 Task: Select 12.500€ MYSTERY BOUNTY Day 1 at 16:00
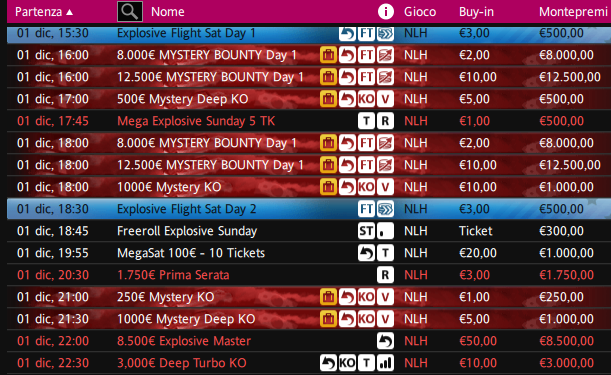pyautogui.click(x=309, y=77)
